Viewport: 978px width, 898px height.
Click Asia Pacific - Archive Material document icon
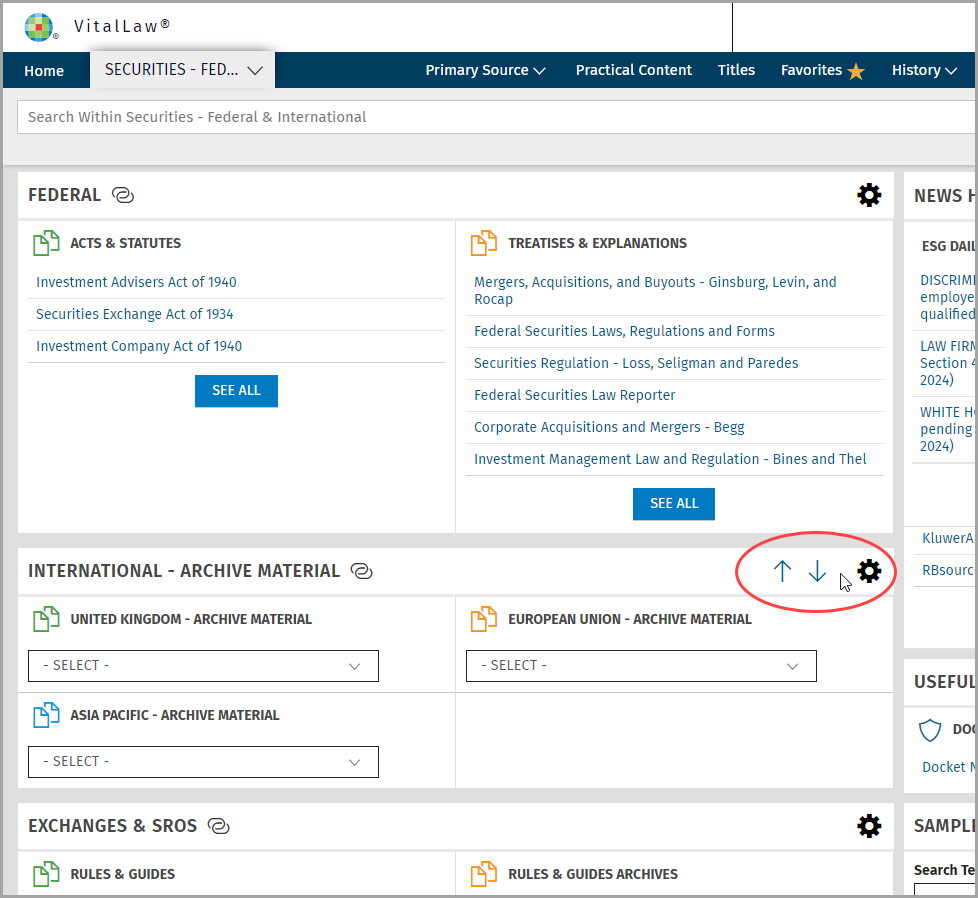pos(46,715)
